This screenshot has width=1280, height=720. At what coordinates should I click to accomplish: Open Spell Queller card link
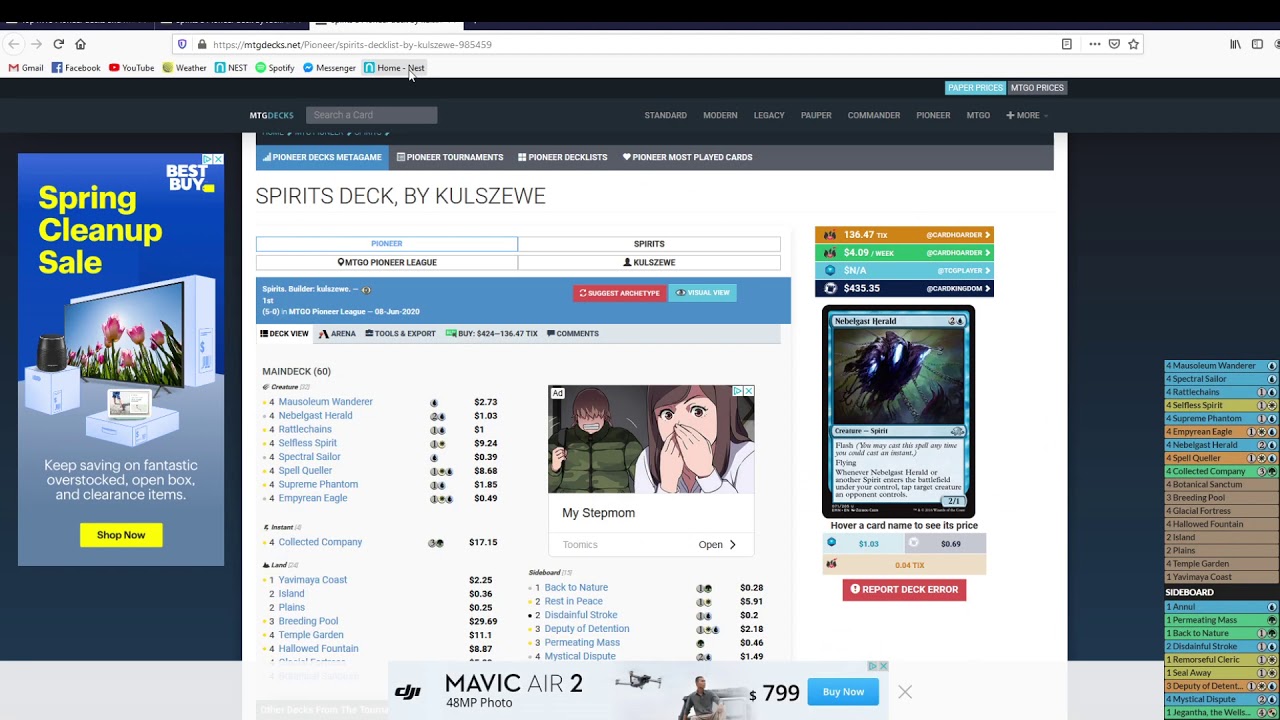[x=305, y=471]
